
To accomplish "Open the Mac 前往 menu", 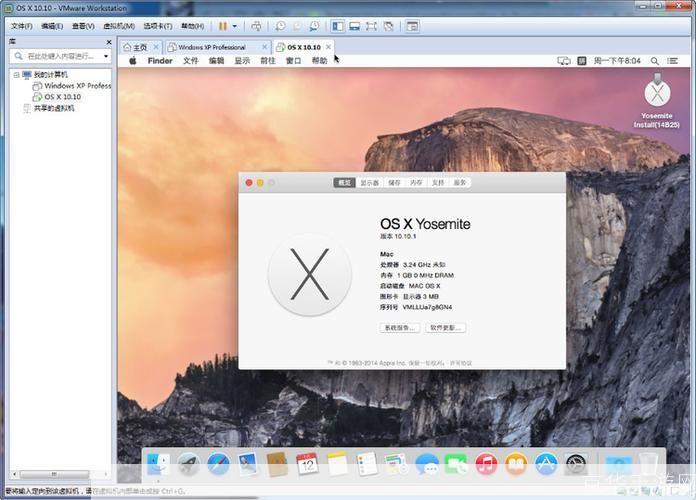I will (x=268, y=61).
